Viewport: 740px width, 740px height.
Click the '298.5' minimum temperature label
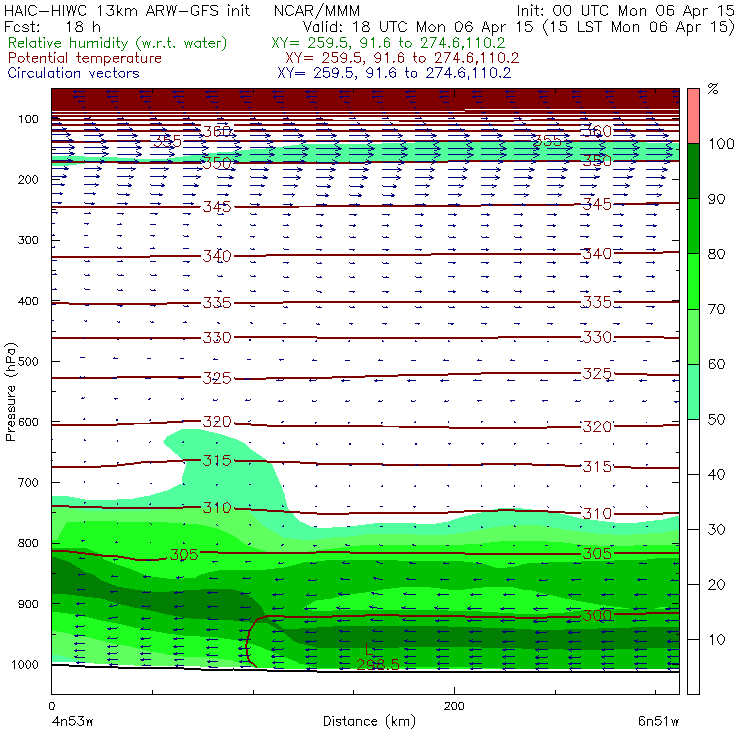[378, 664]
